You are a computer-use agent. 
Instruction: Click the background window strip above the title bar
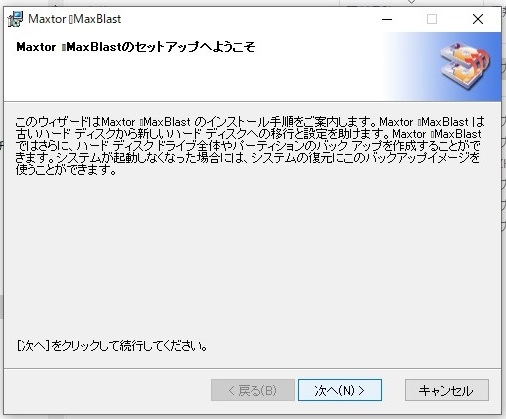coord(252,2)
